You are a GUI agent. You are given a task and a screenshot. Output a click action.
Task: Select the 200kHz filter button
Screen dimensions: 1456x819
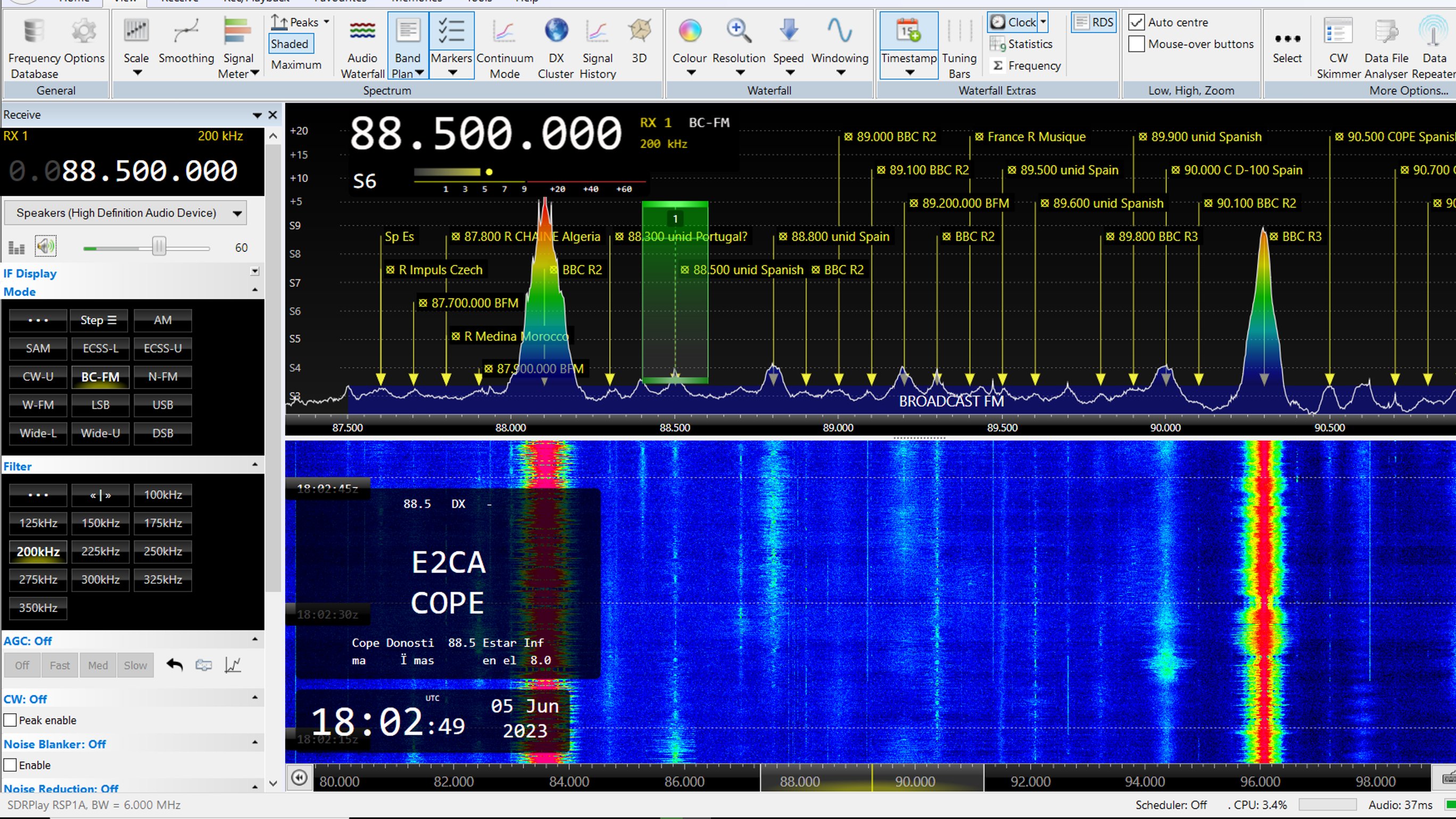pyautogui.click(x=38, y=551)
